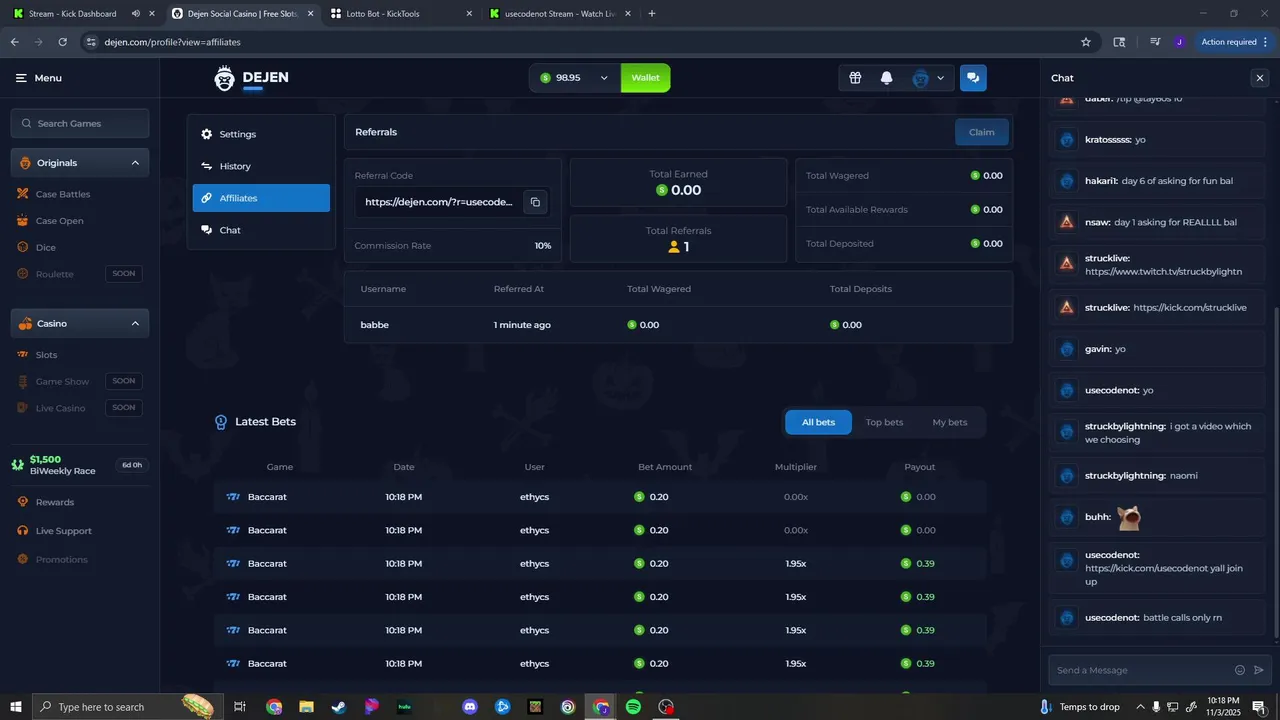Viewport: 1280px width, 720px height.
Task: Expand the profile avatar dropdown
Action: pyautogui.click(x=940, y=78)
